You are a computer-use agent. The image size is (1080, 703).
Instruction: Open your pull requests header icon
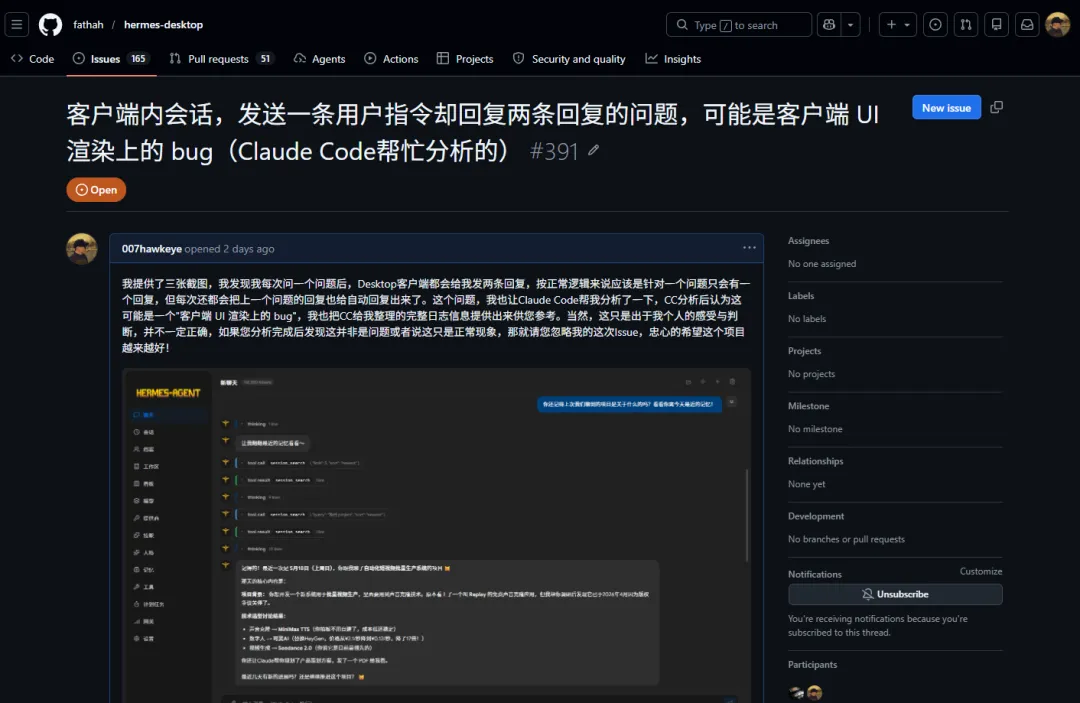pos(966,25)
